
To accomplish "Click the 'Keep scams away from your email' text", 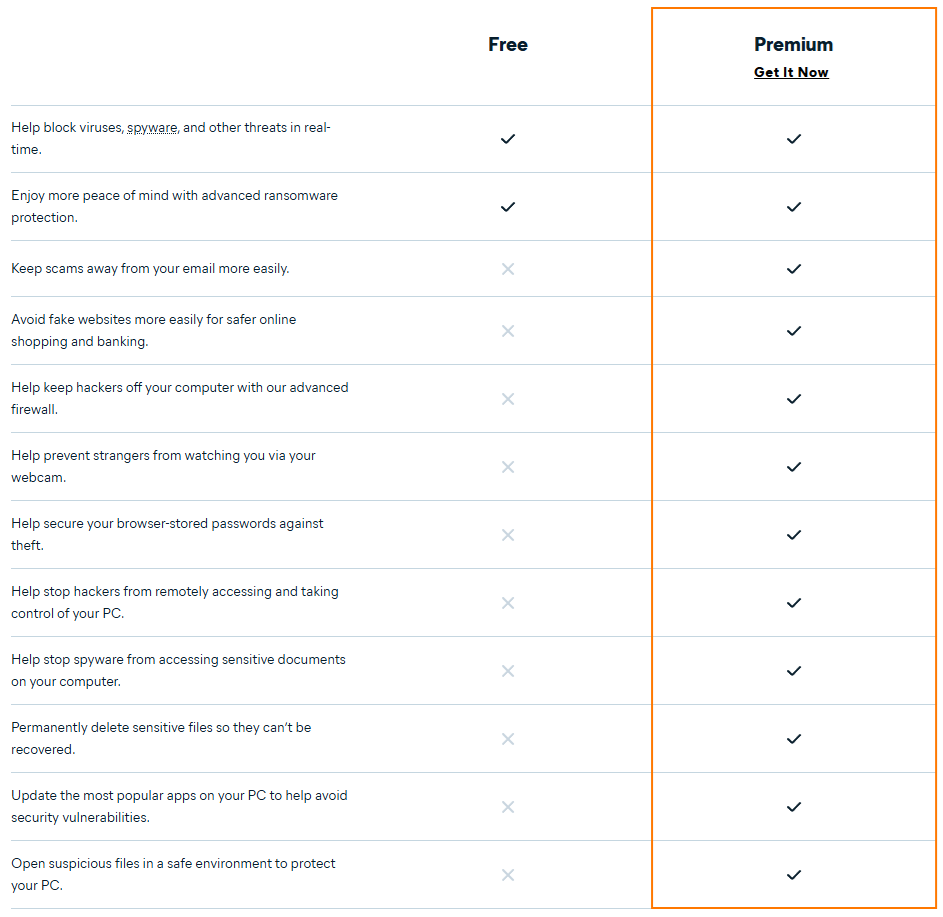I will (x=150, y=269).
